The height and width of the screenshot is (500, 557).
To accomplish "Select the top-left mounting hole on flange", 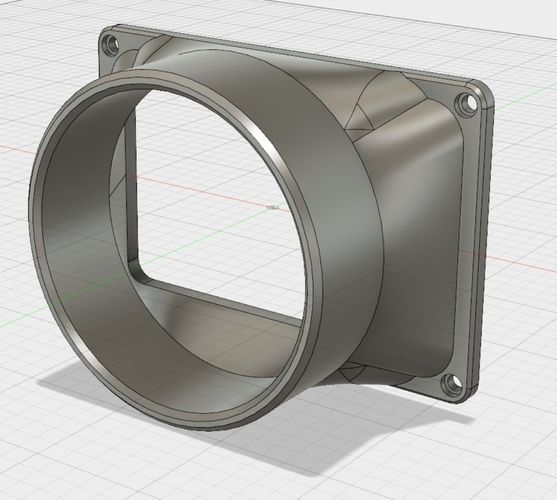I will click(x=110, y=45).
